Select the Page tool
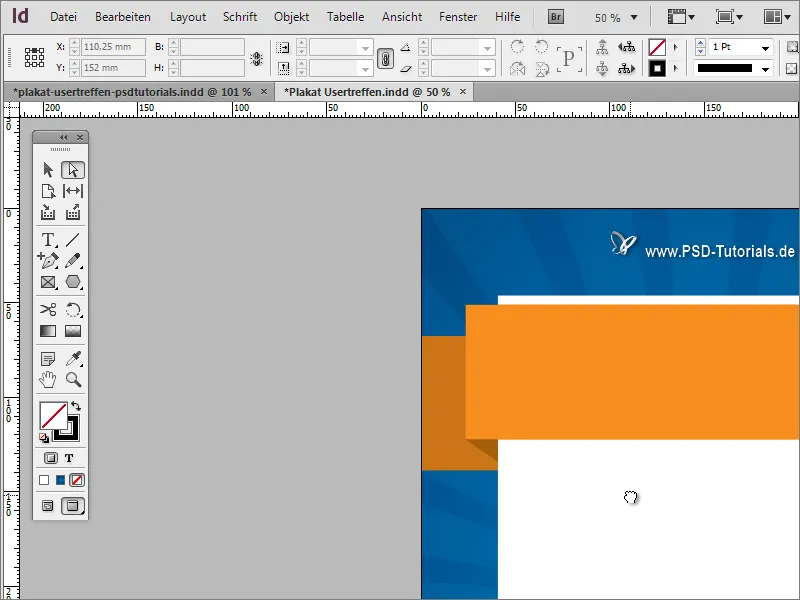The height and width of the screenshot is (600, 800). (48, 191)
